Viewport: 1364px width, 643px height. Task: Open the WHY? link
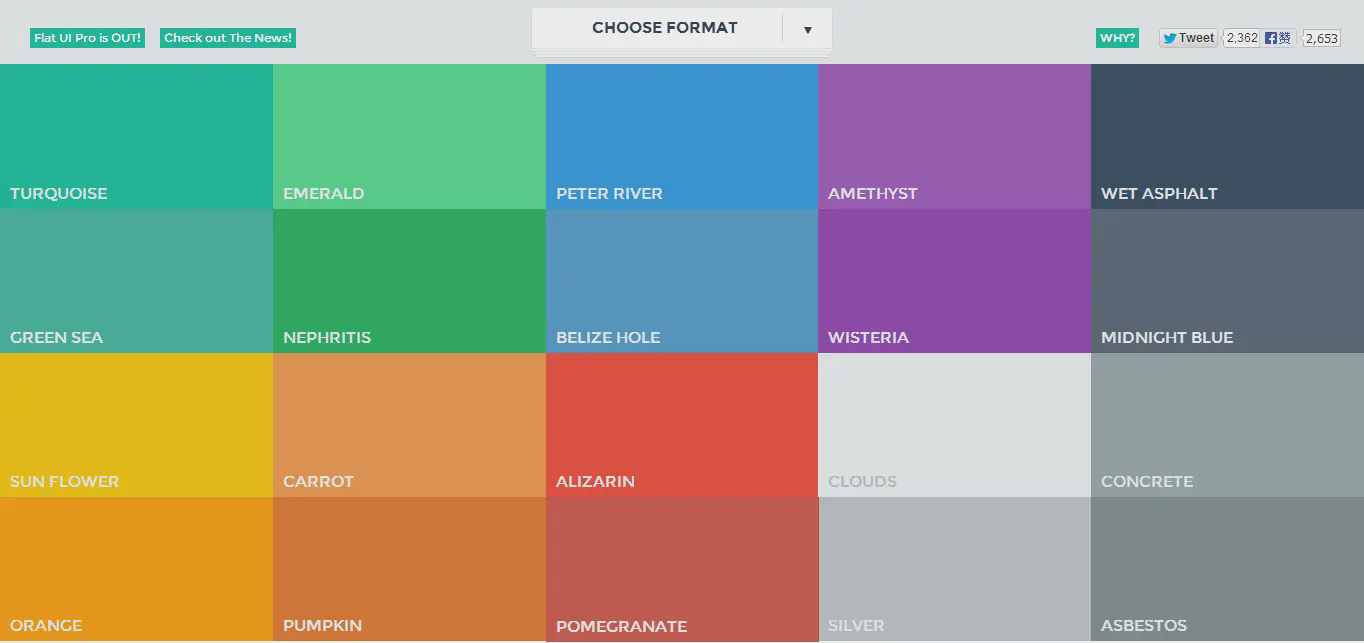(1117, 38)
